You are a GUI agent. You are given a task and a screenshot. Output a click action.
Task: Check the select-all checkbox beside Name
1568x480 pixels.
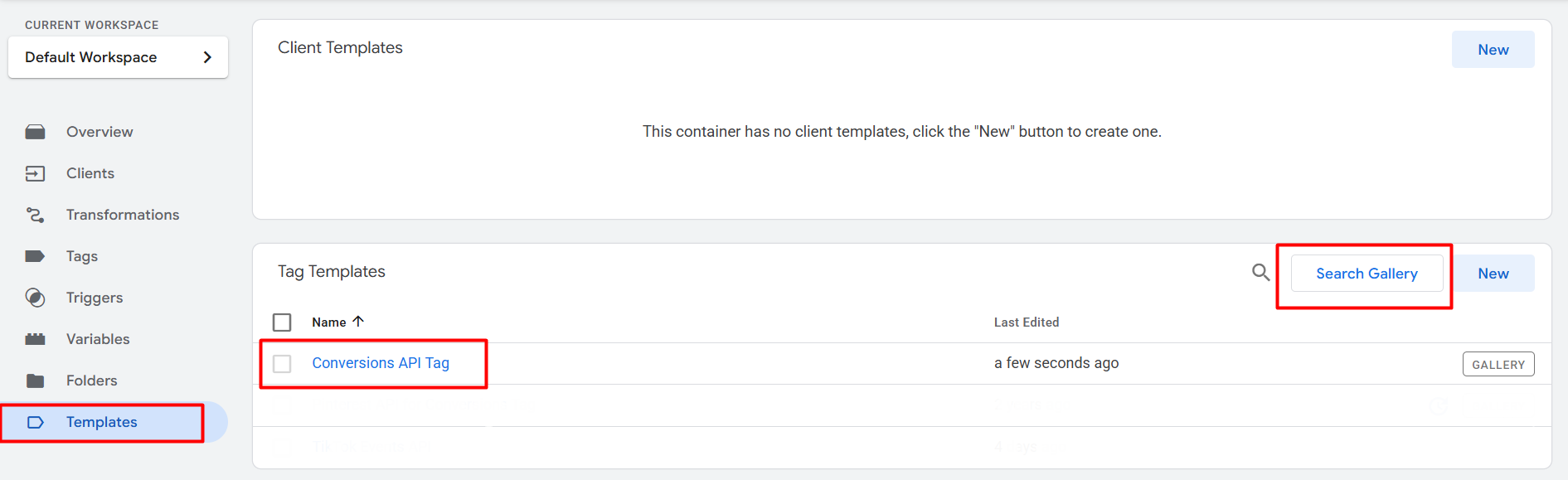pos(282,322)
